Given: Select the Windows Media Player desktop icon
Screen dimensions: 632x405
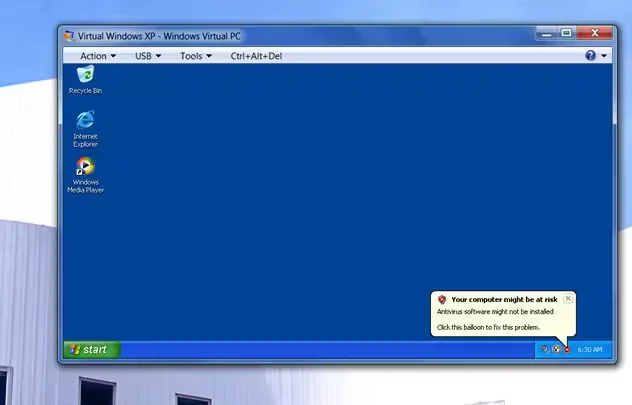Looking at the screenshot, I should point(85,175).
